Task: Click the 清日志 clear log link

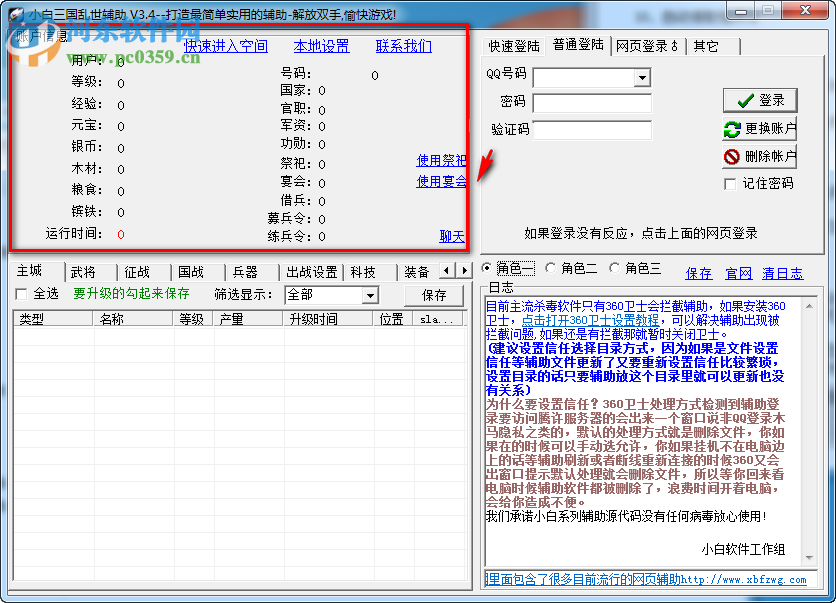Action: [x=782, y=274]
